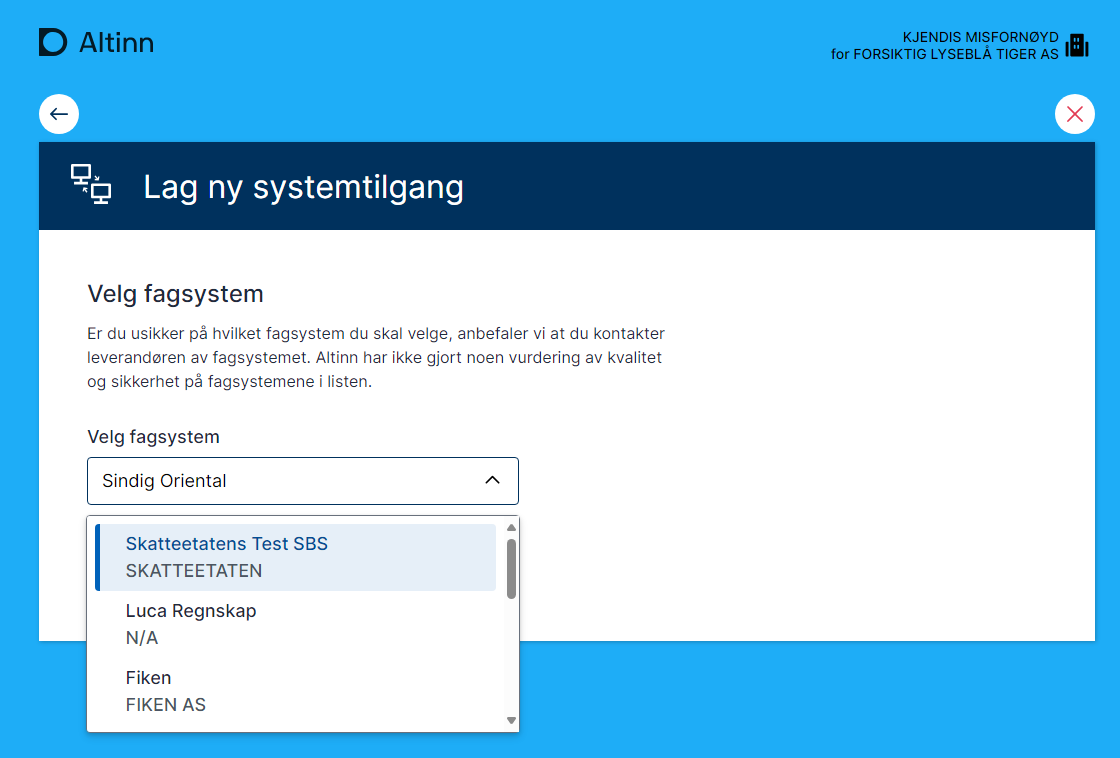Click the system access computers icon
This screenshot has width=1120, height=758.
(x=91, y=185)
